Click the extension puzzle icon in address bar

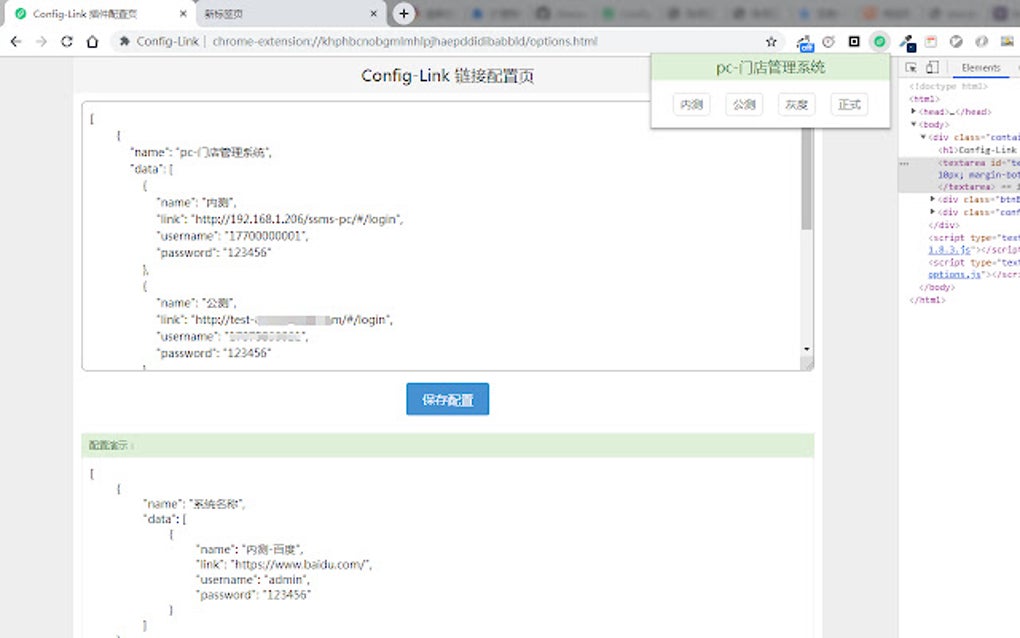(x=124, y=42)
